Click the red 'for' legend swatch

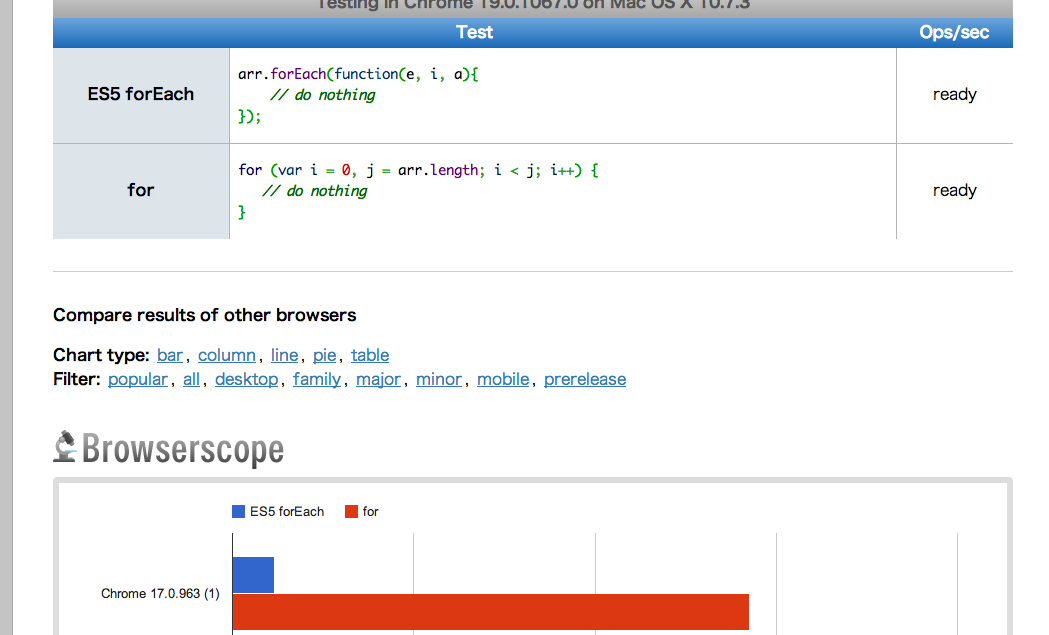(x=351, y=512)
